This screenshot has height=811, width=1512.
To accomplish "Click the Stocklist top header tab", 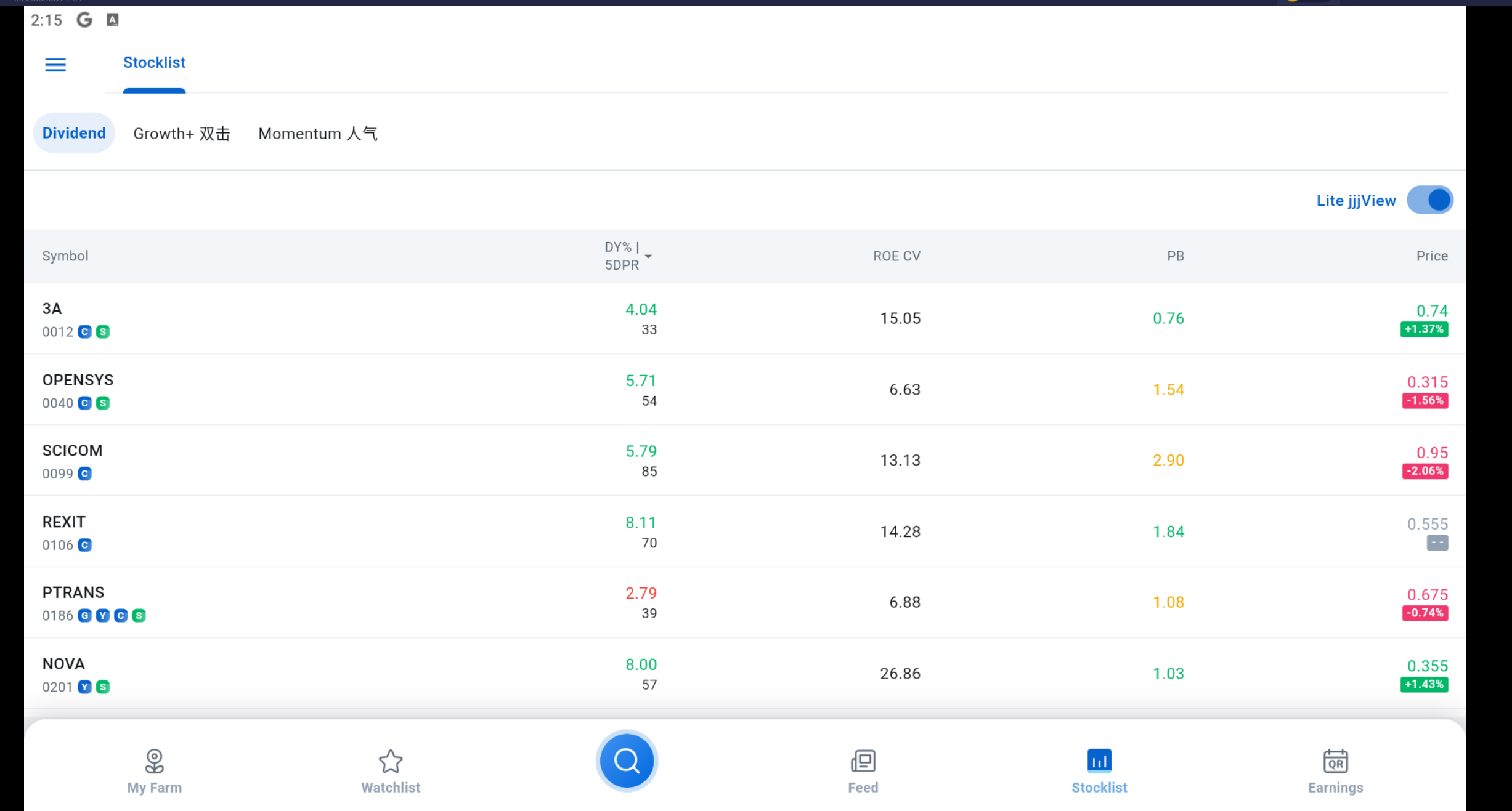I will [154, 63].
